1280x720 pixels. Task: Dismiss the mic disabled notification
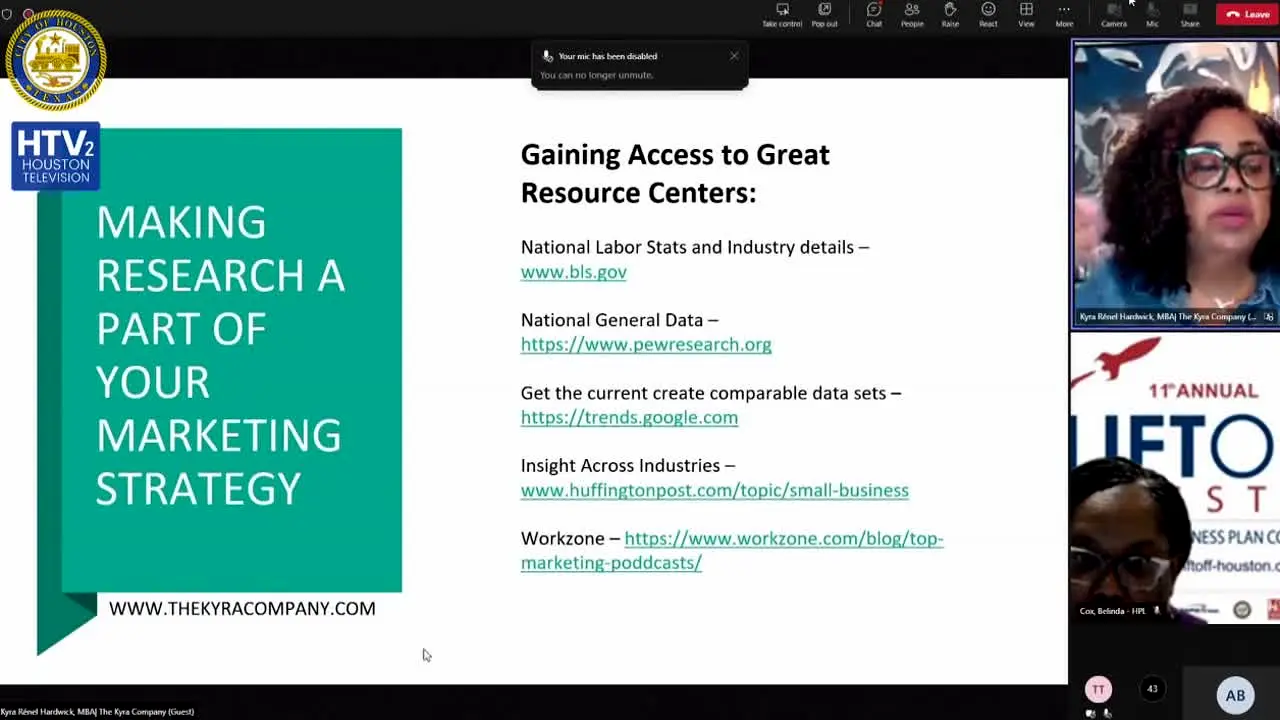point(734,56)
